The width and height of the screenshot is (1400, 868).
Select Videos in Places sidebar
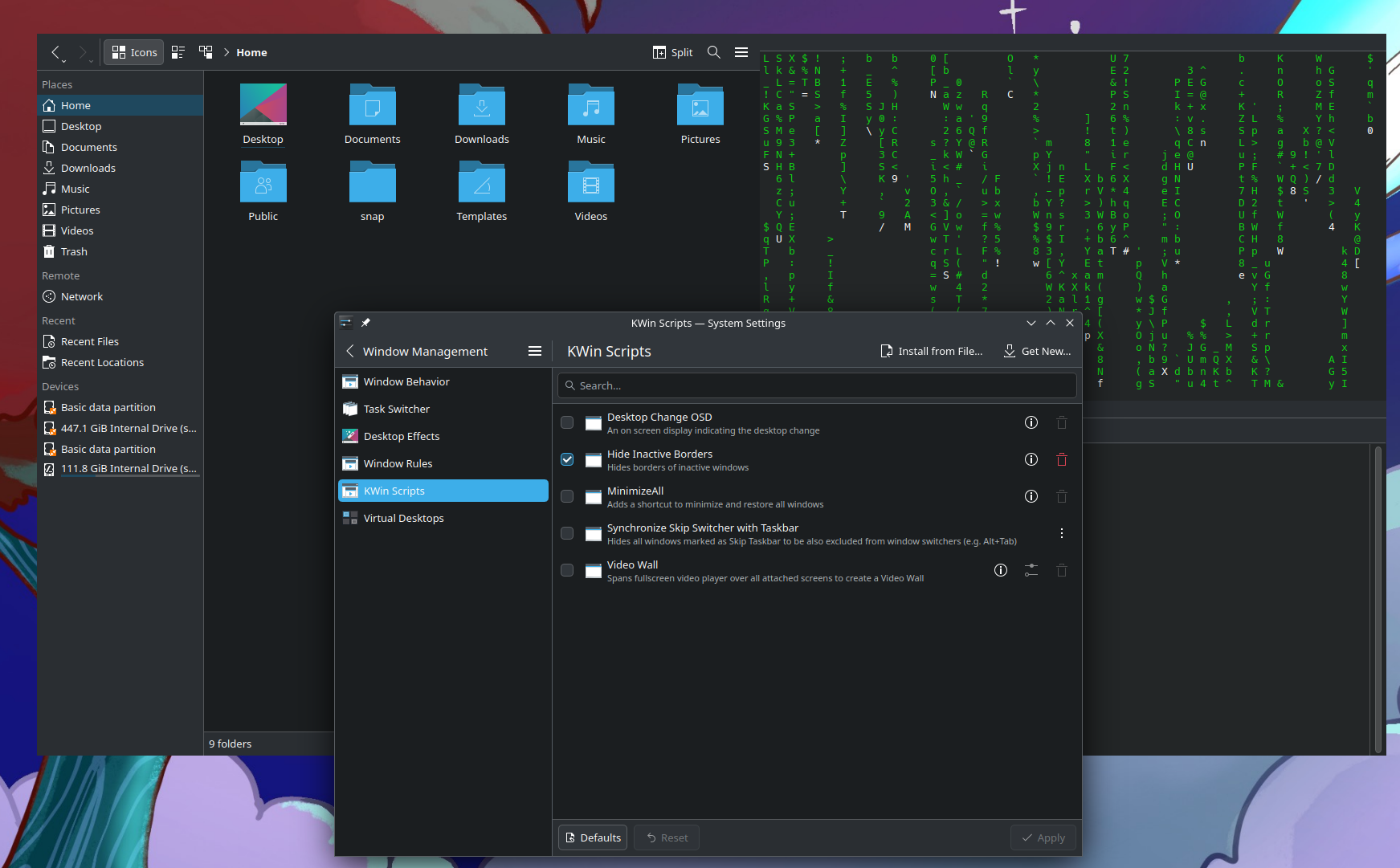tap(120, 230)
